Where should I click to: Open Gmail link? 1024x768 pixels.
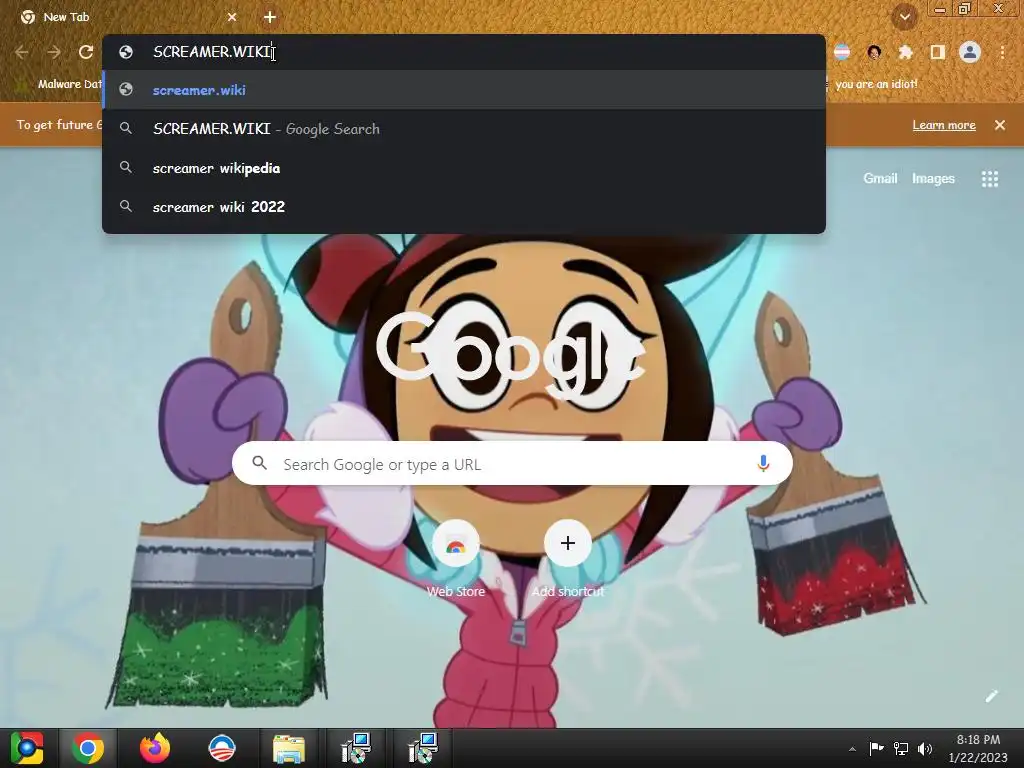[880, 178]
